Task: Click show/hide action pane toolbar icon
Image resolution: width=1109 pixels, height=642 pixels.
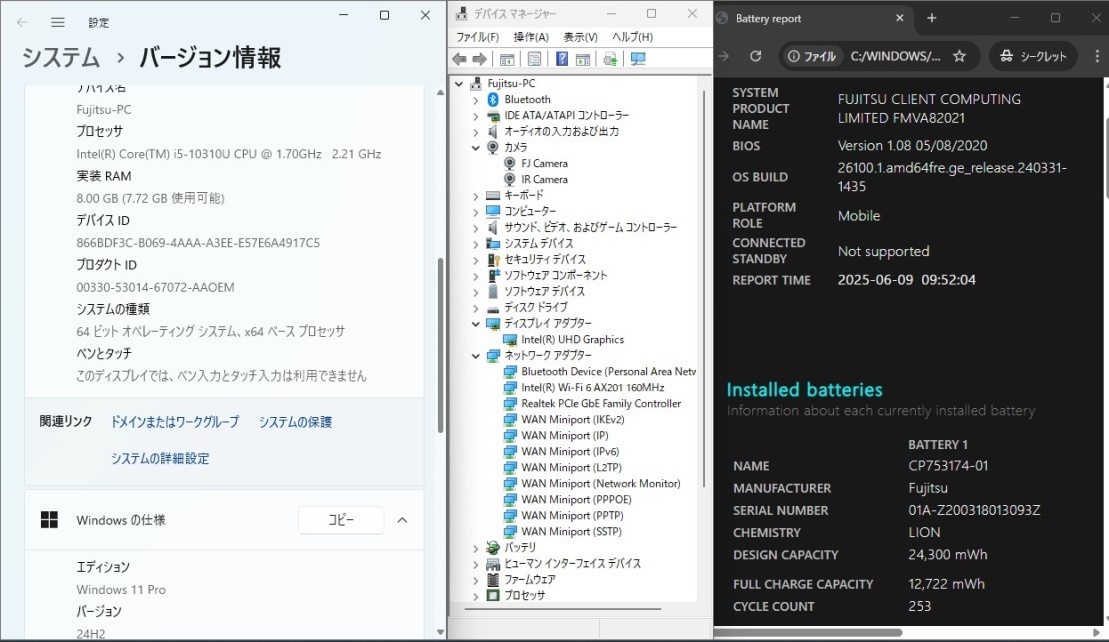Action: click(x=583, y=59)
